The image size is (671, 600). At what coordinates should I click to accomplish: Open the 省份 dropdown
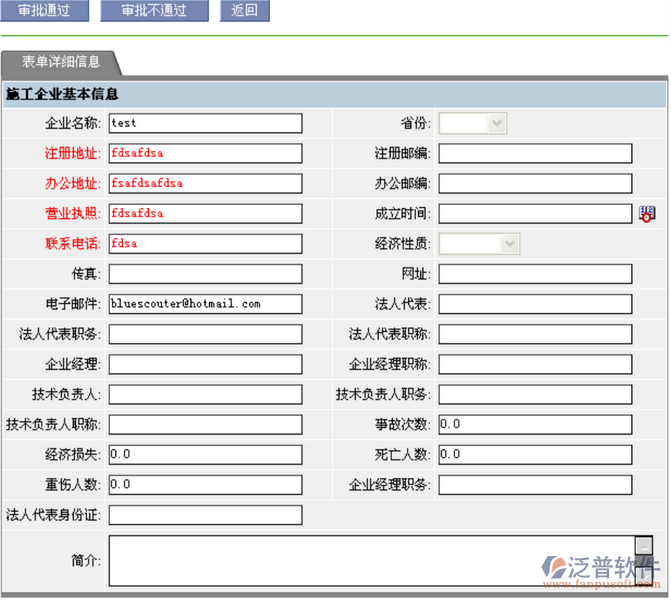tap(473, 123)
